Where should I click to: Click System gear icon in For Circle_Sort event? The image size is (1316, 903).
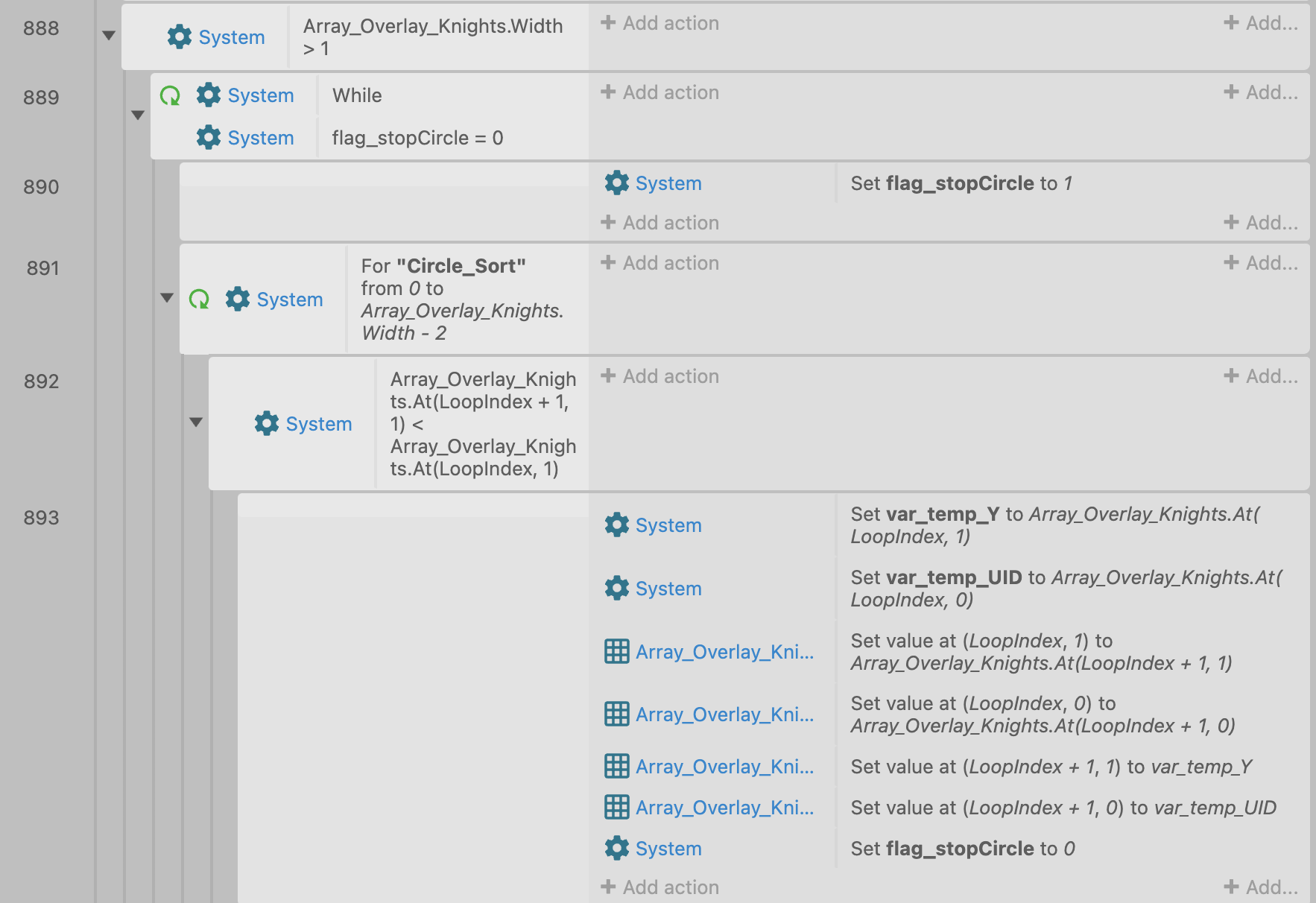pyautogui.click(x=237, y=299)
